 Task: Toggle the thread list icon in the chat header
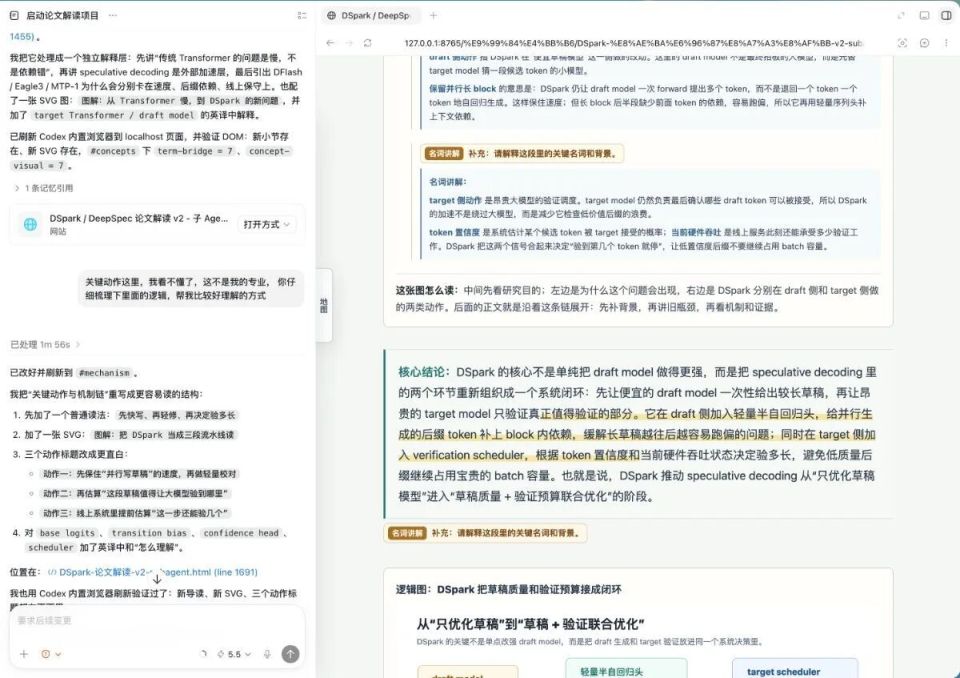pos(302,15)
